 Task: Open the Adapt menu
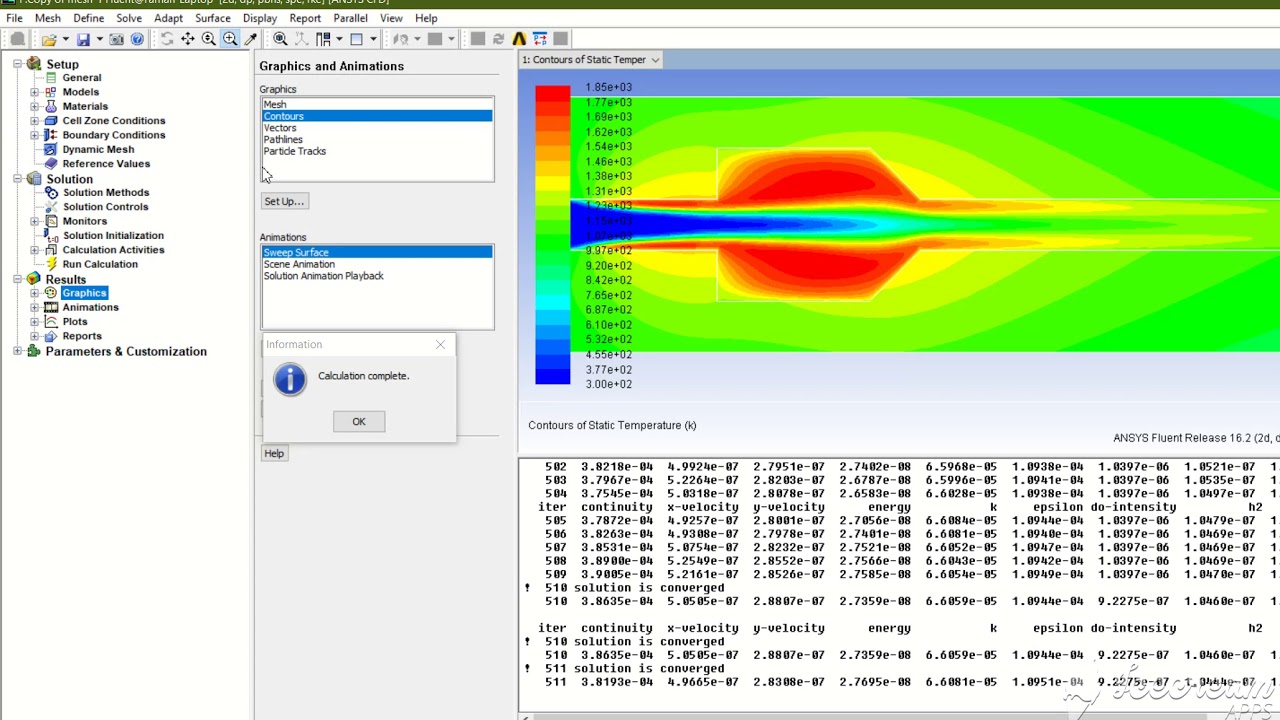[x=168, y=18]
